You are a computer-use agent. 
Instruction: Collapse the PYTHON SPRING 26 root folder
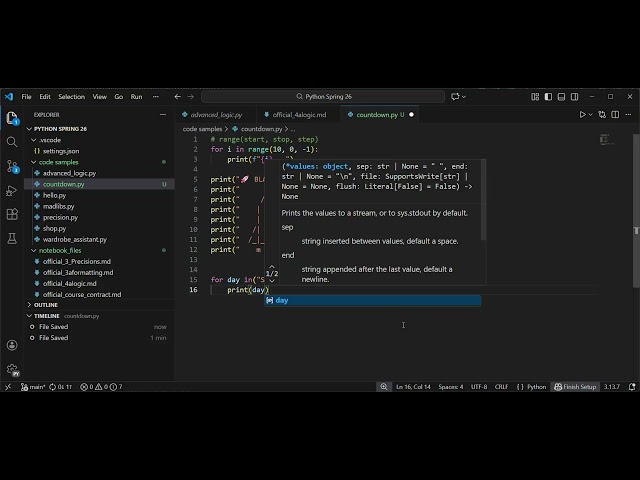[x=99, y=129]
